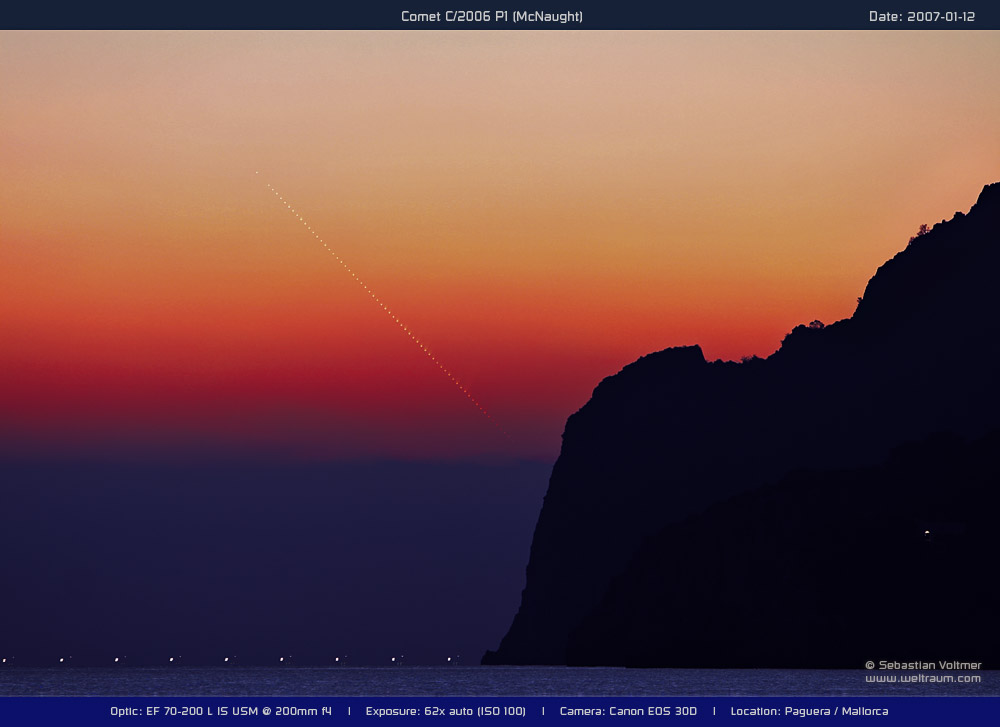Click the tree silhouette on the upper cliff ridge
Viewport: 1000px width, 727px height.
coord(920,230)
